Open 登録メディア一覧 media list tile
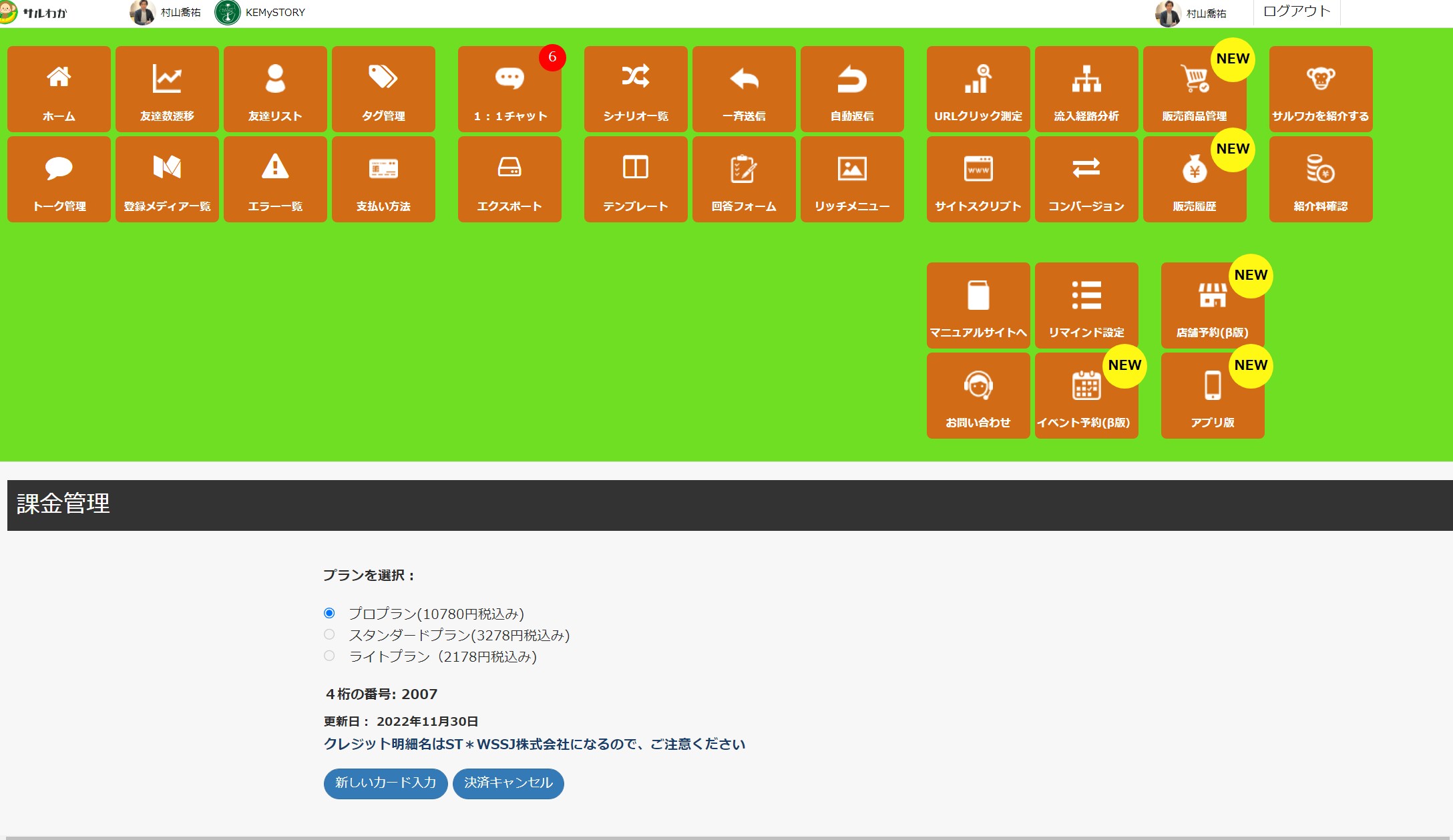1453x840 pixels. 167,179
